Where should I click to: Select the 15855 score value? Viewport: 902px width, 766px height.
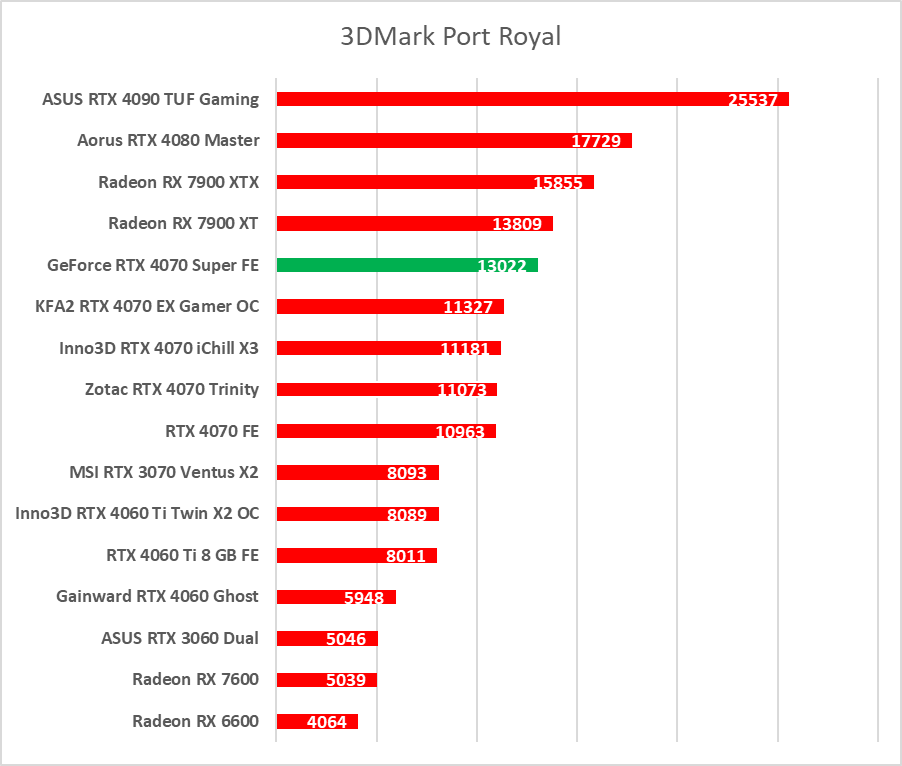click(x=558, y=183)
